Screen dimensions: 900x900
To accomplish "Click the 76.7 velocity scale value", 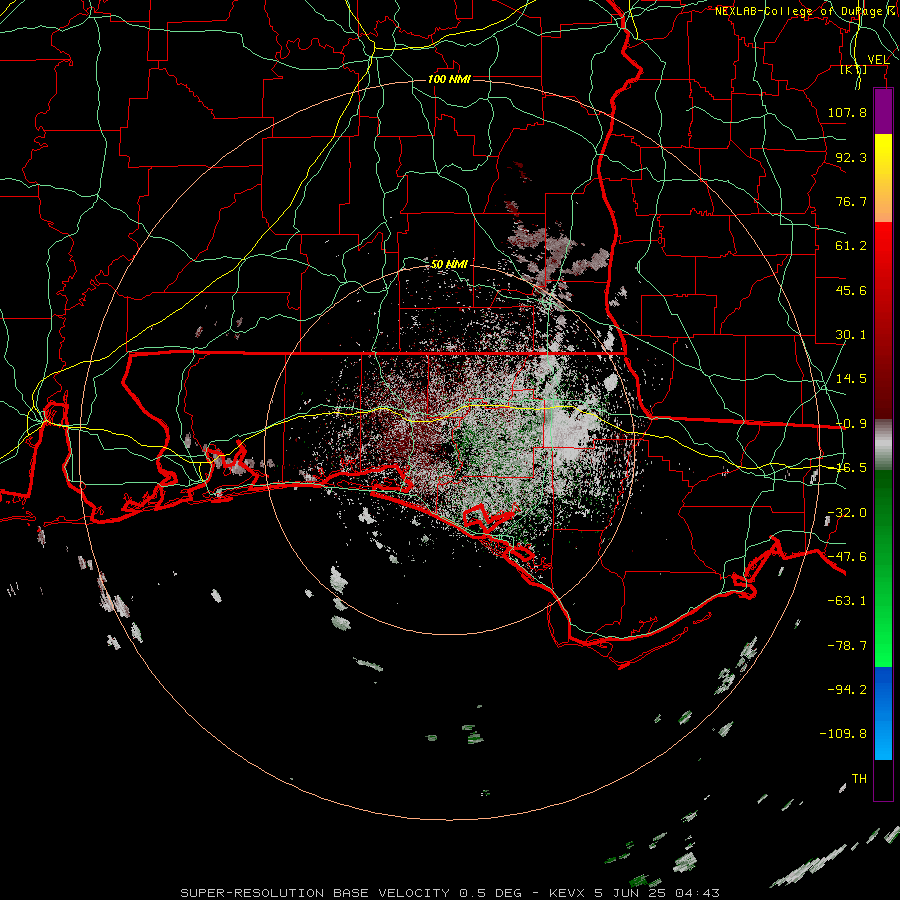I will [x=851, y=201].
